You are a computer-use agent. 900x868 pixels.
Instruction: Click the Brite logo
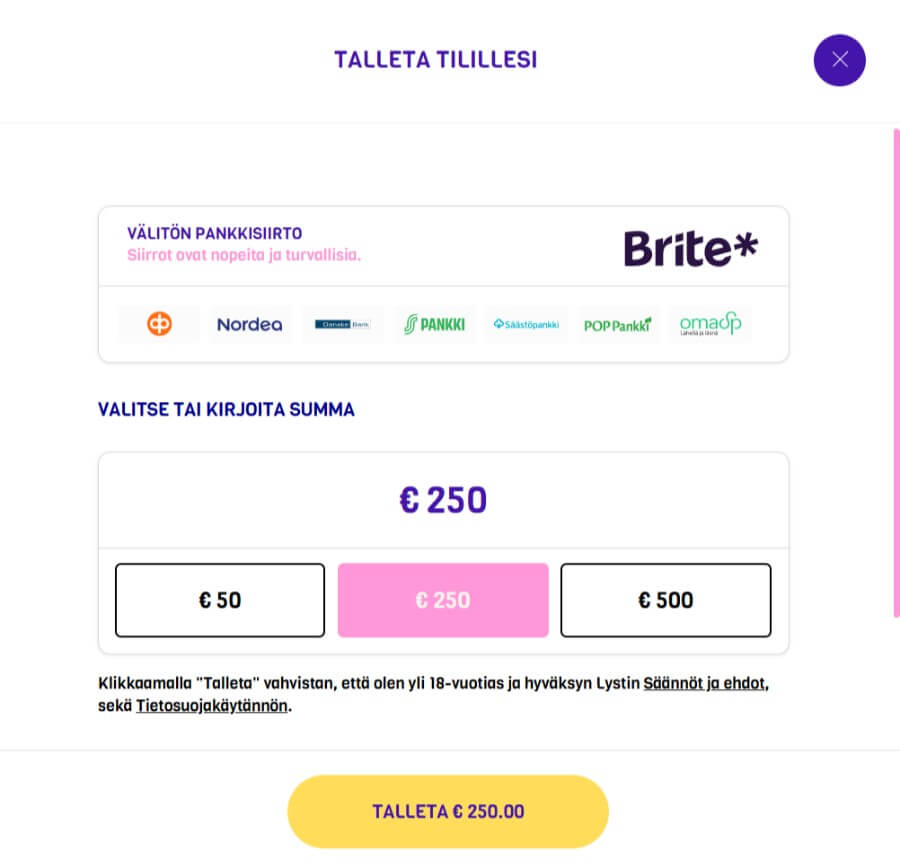[x=690, y=248]
